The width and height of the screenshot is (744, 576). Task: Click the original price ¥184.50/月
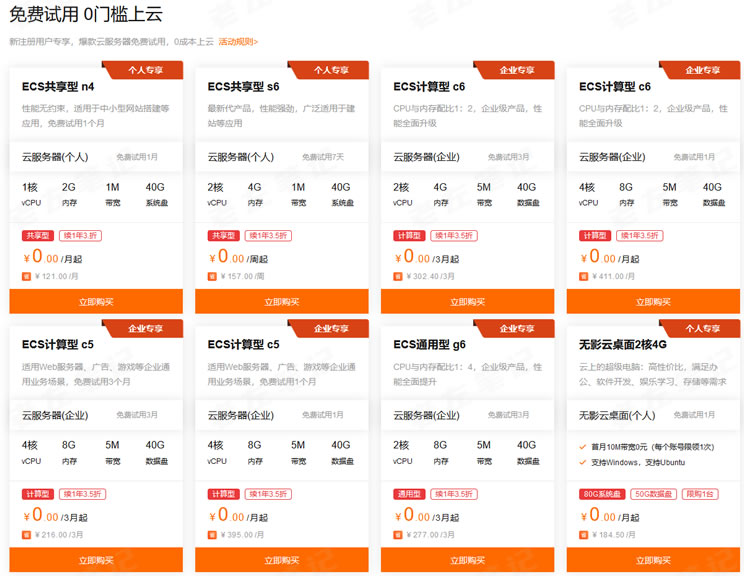point(614,535)
